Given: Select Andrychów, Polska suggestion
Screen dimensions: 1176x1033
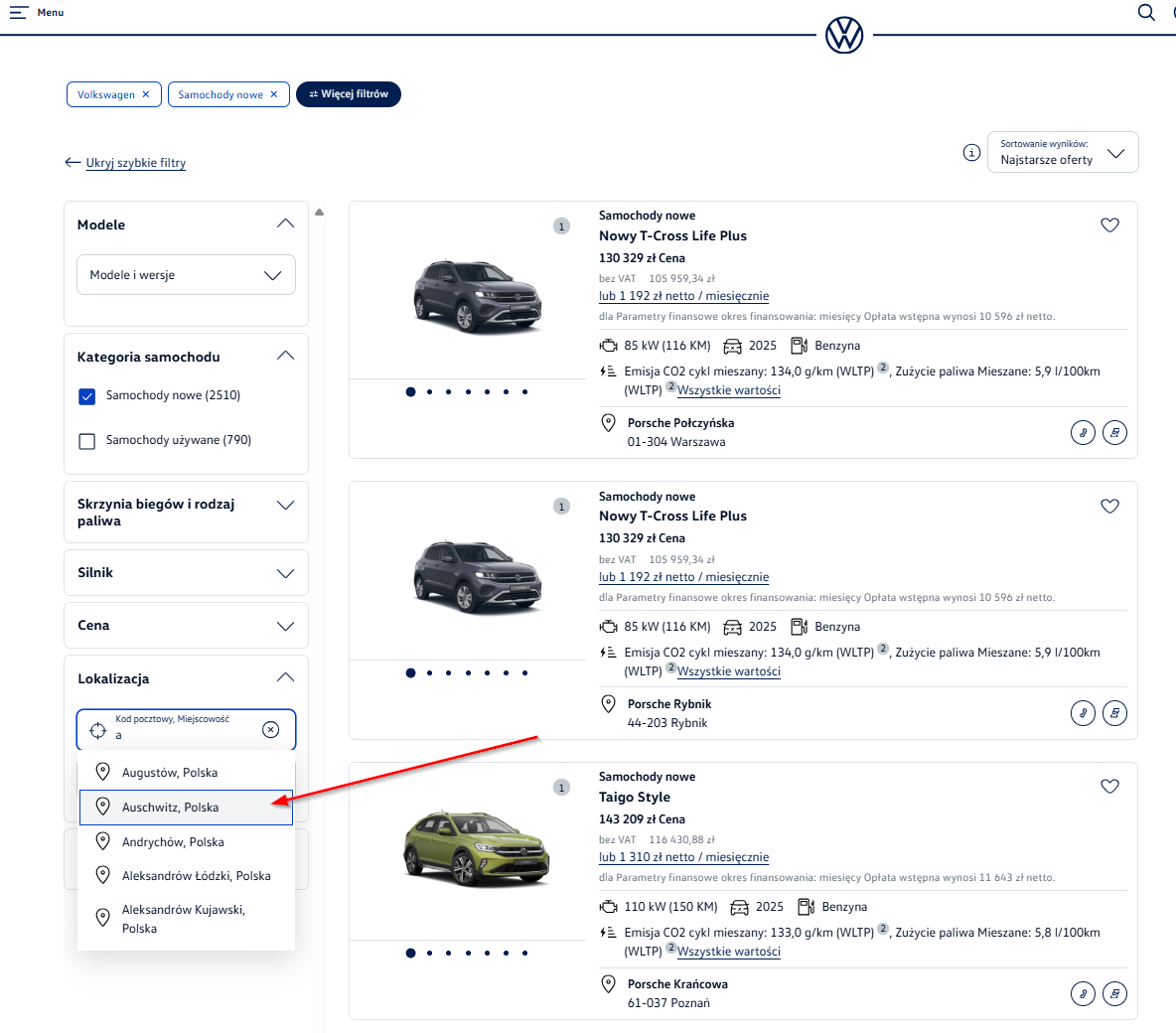Looking at the screenshot, I should 186,841.
